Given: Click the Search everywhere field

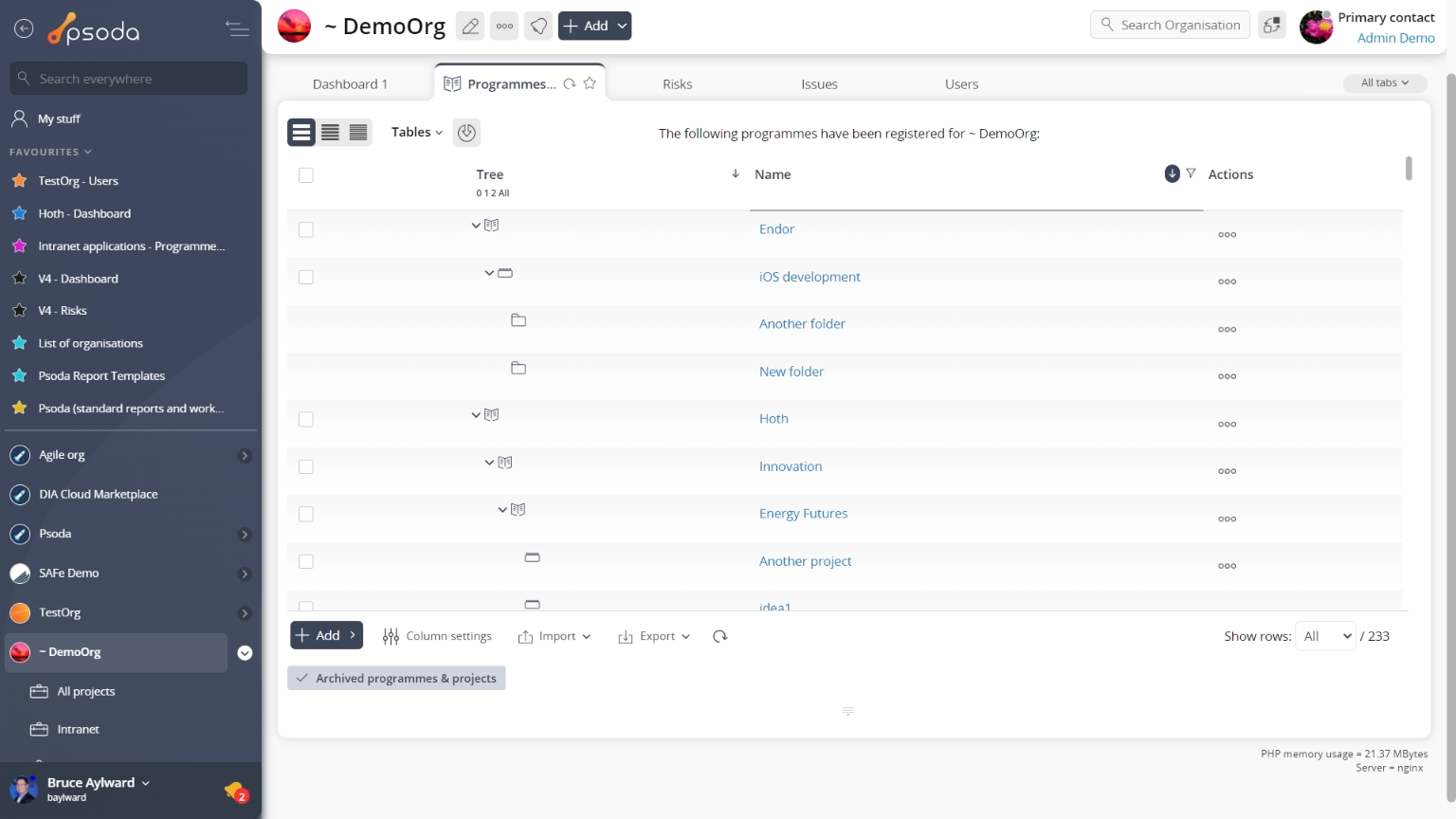Looking at the screenshot, I should pos(129,79).
